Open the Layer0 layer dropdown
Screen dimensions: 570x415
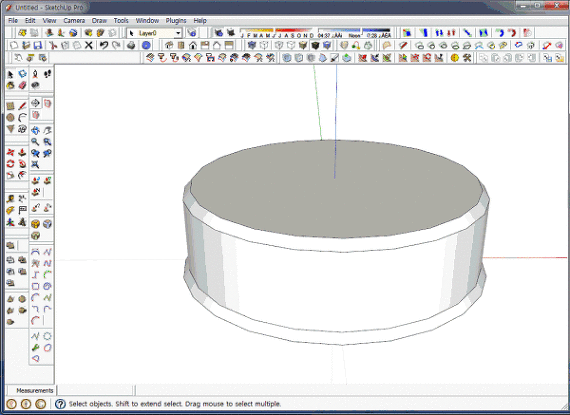click(x=154, y=33)
